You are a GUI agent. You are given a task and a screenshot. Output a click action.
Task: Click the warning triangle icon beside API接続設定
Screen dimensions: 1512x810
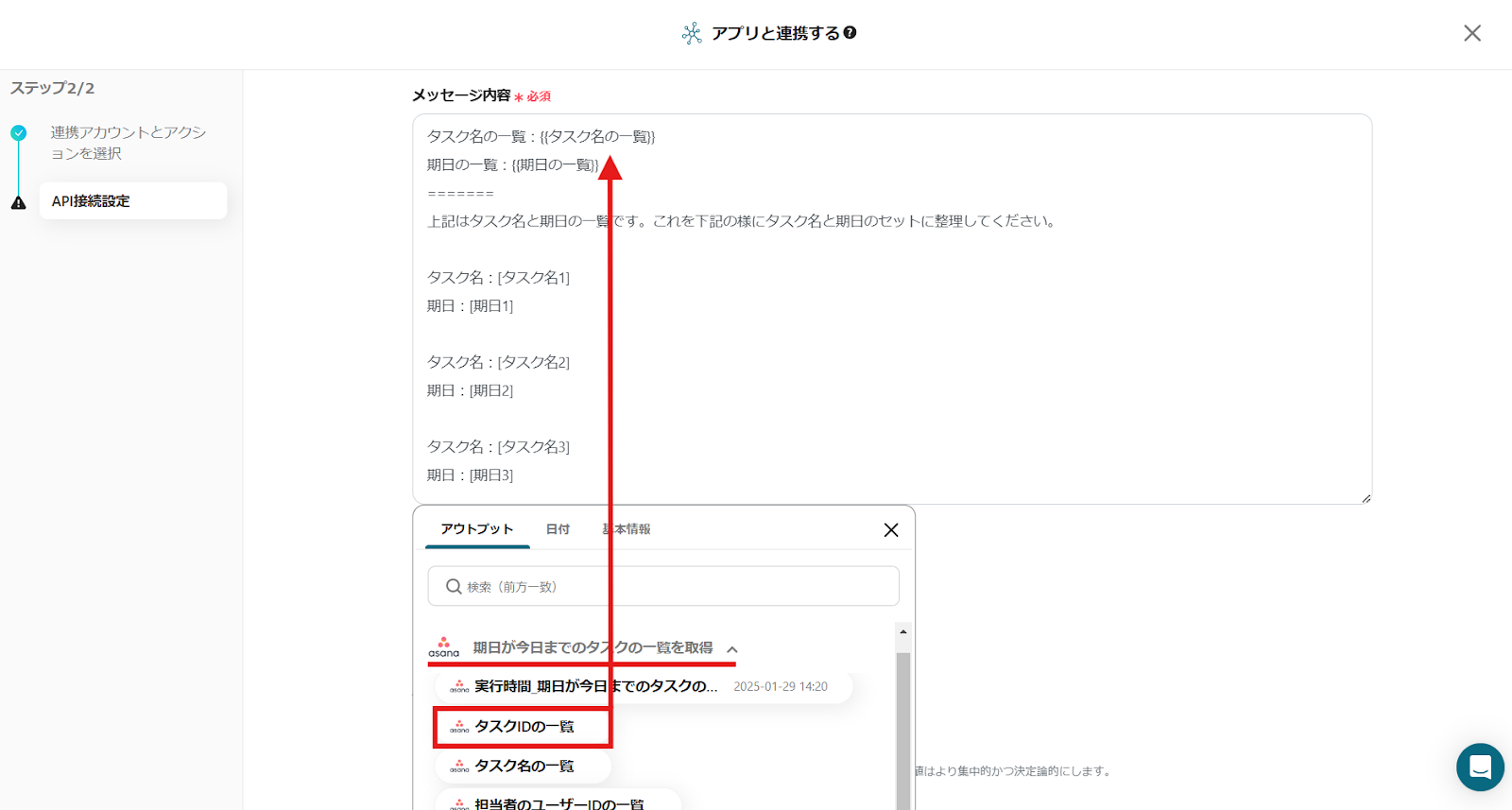(19, 202)
